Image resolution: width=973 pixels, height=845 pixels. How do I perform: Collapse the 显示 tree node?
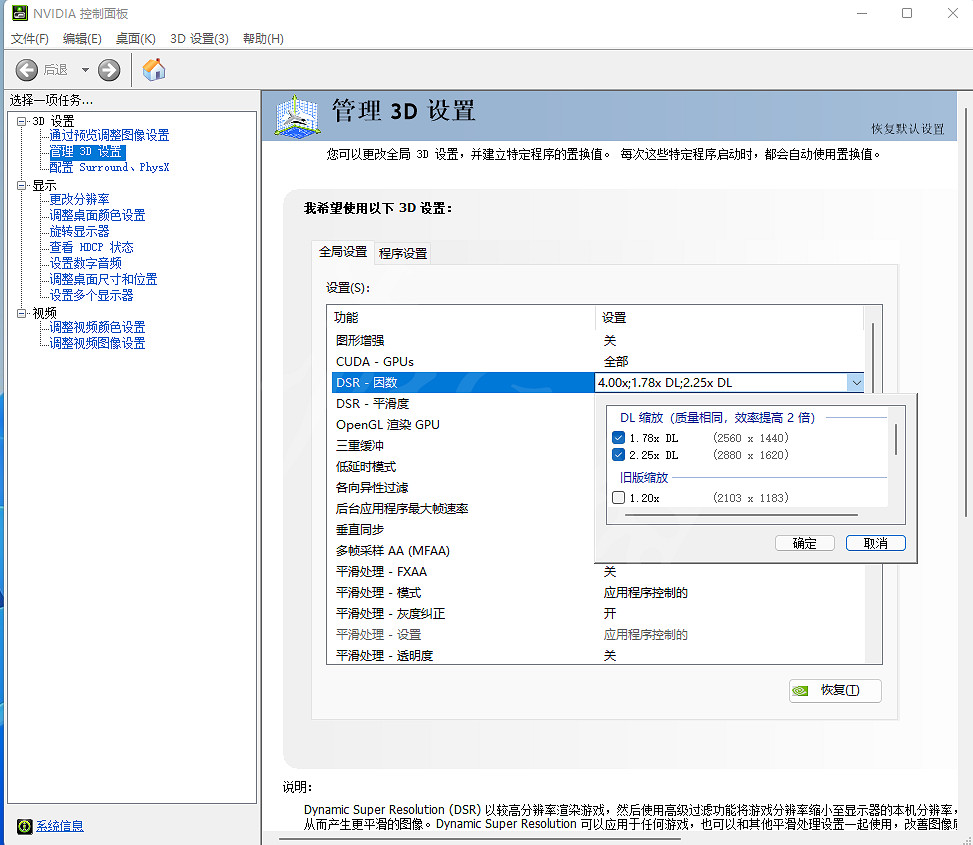[22, 185]
